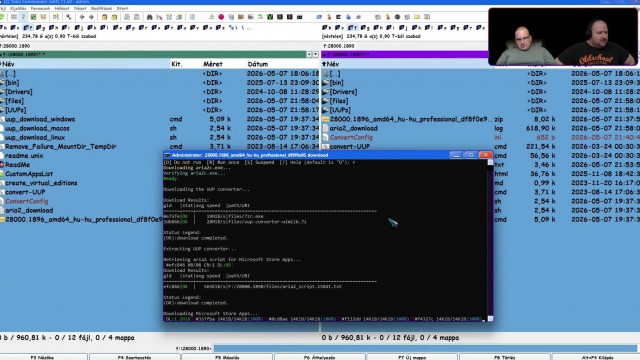Screen dimensions: 640x360
Task: Select left panel drive p button
Action: tap(130, 28)
